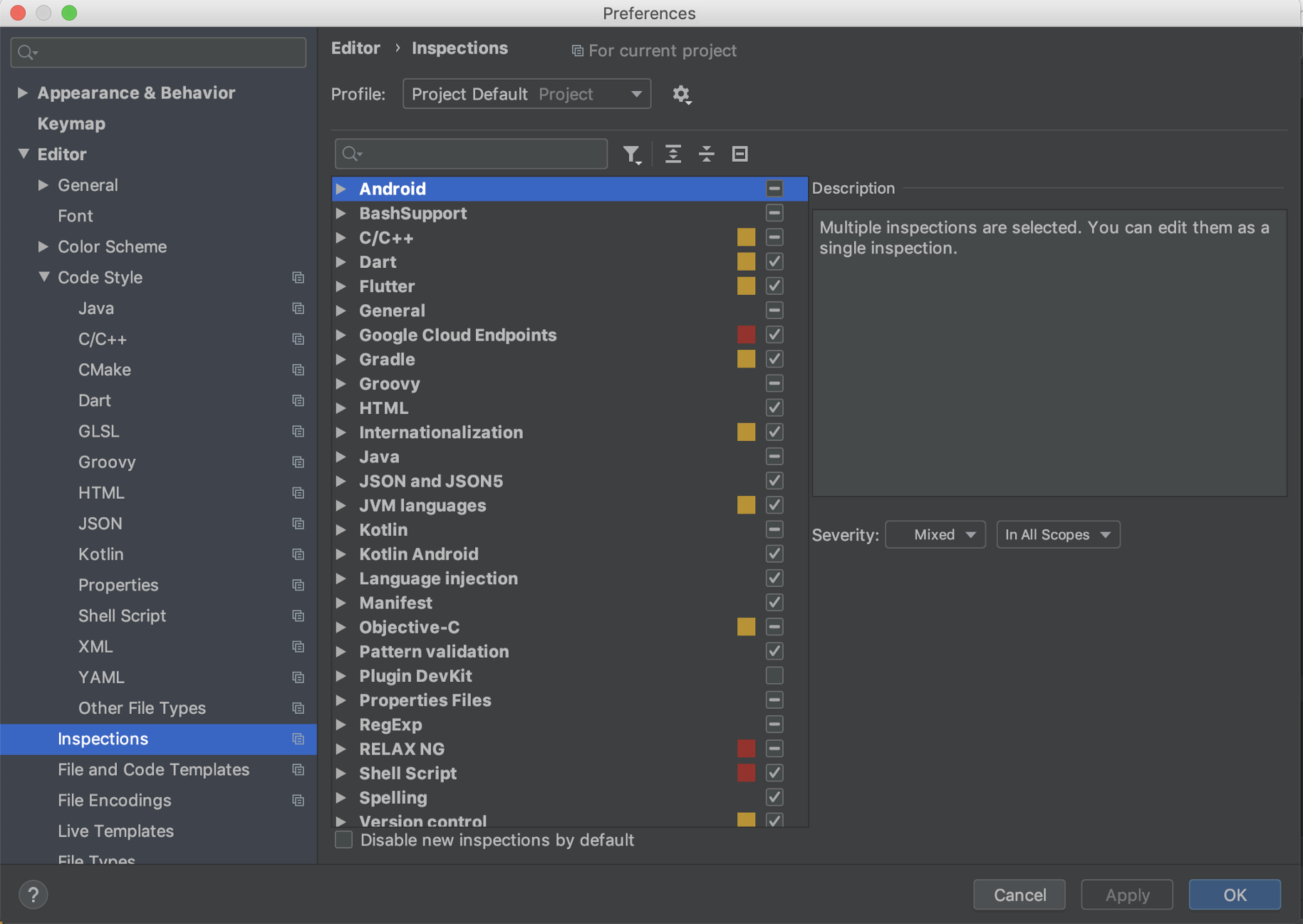The width and height of the screenshot is (1303, 924).
Task: Click the red severity swatch for Google Cloud Endpoints
Action: click(x=746, y=335)
